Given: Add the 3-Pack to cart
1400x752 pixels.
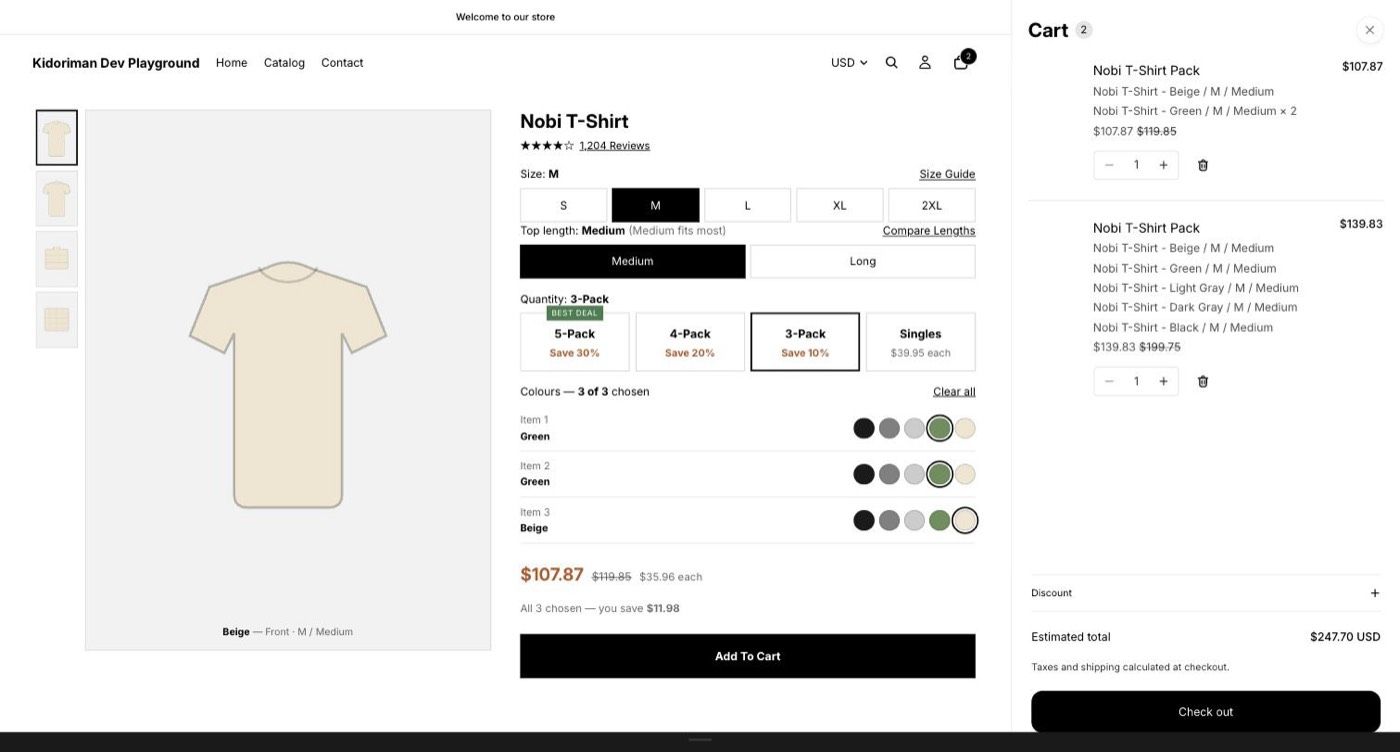Looking at the screenshot, I should (747, 656).
